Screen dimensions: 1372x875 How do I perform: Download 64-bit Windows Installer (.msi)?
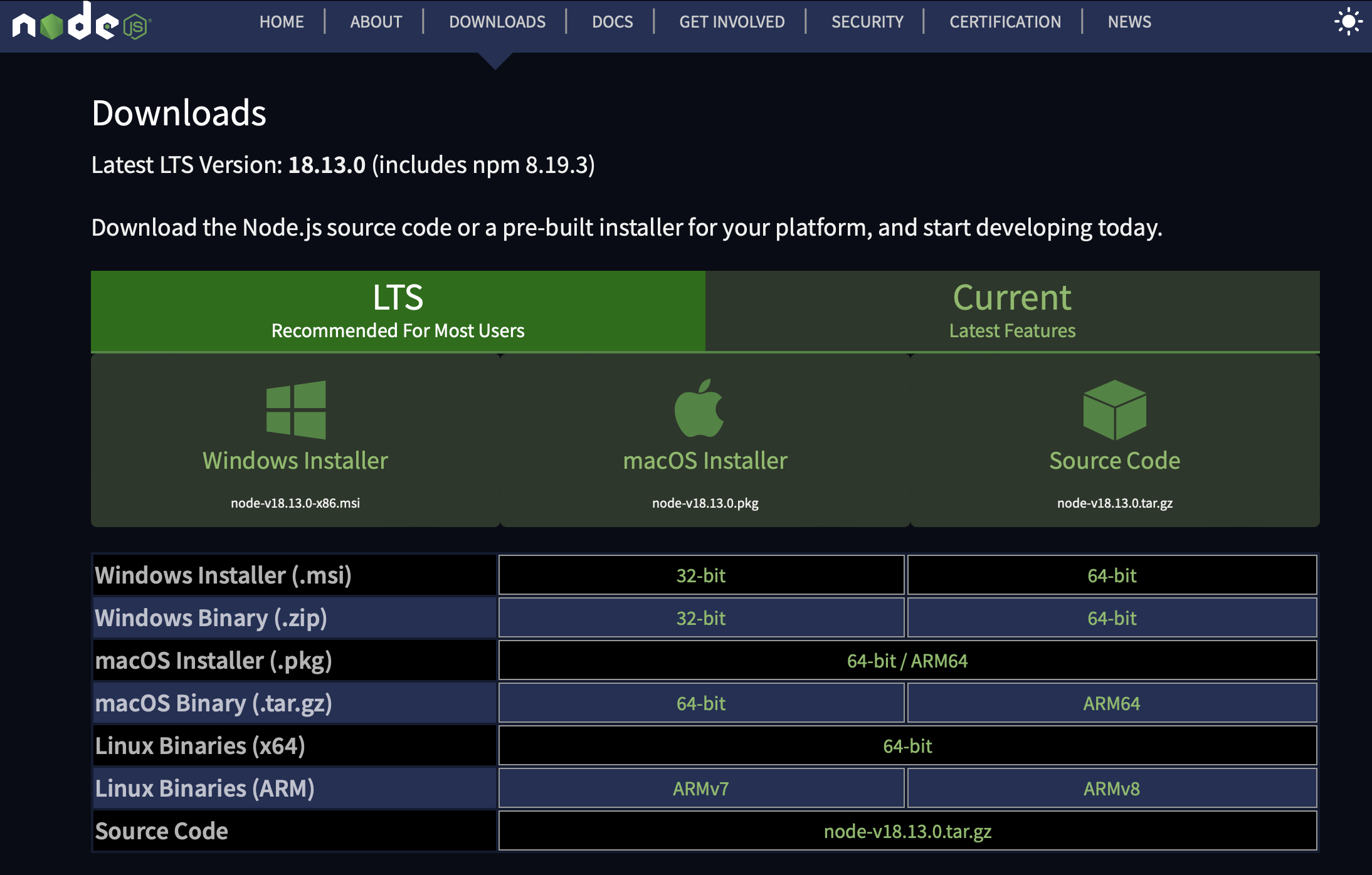[1111, 575]
